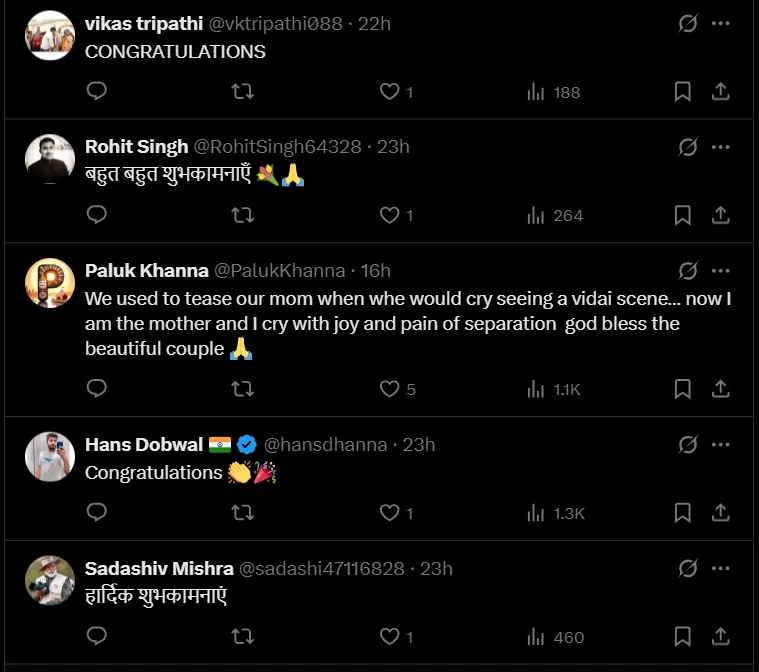
Task: View 264 views analytics on Rohit's tweet
Action: click(x=554, y=215)
